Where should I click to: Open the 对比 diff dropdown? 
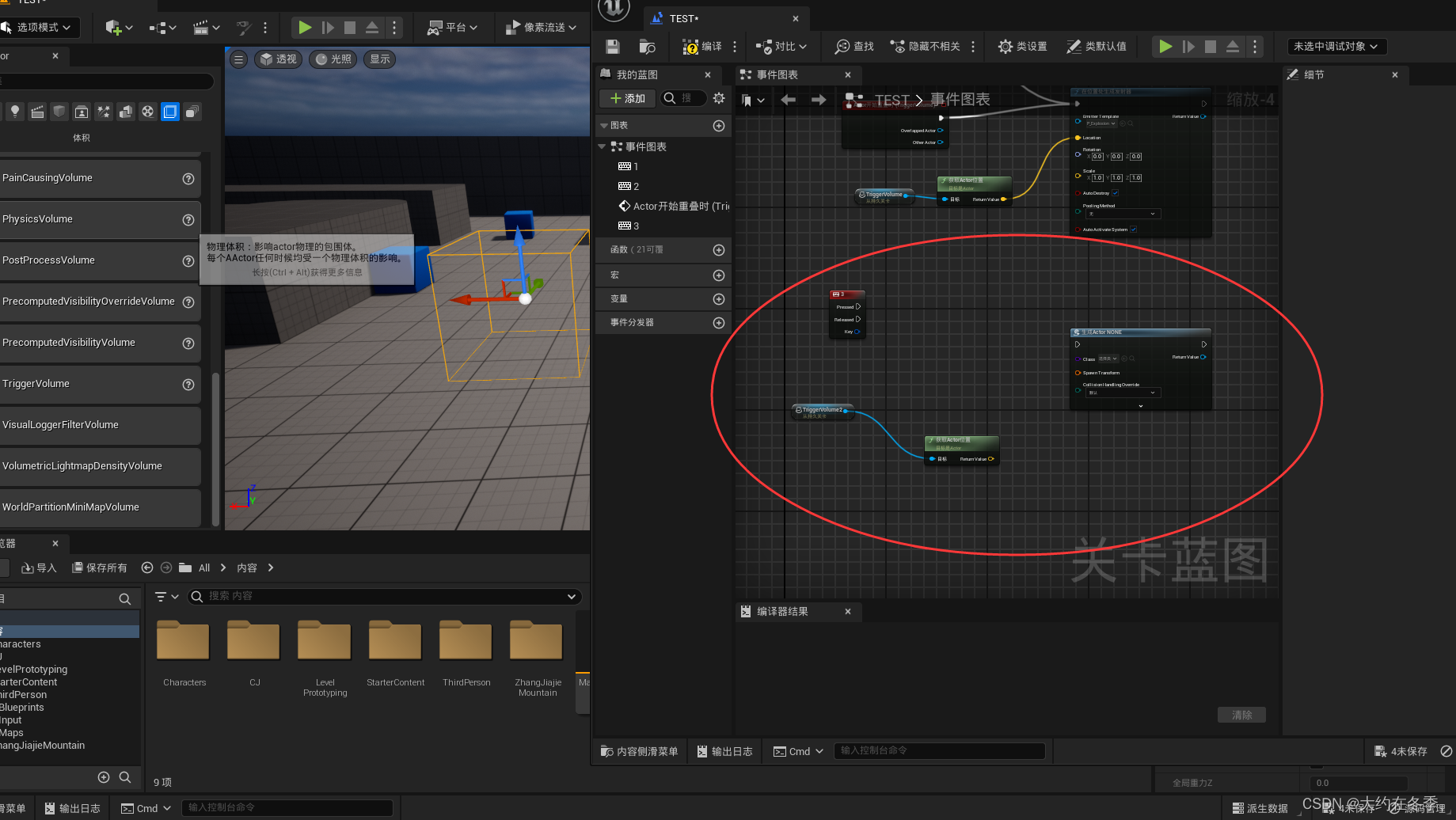click(x=781, y=47)
